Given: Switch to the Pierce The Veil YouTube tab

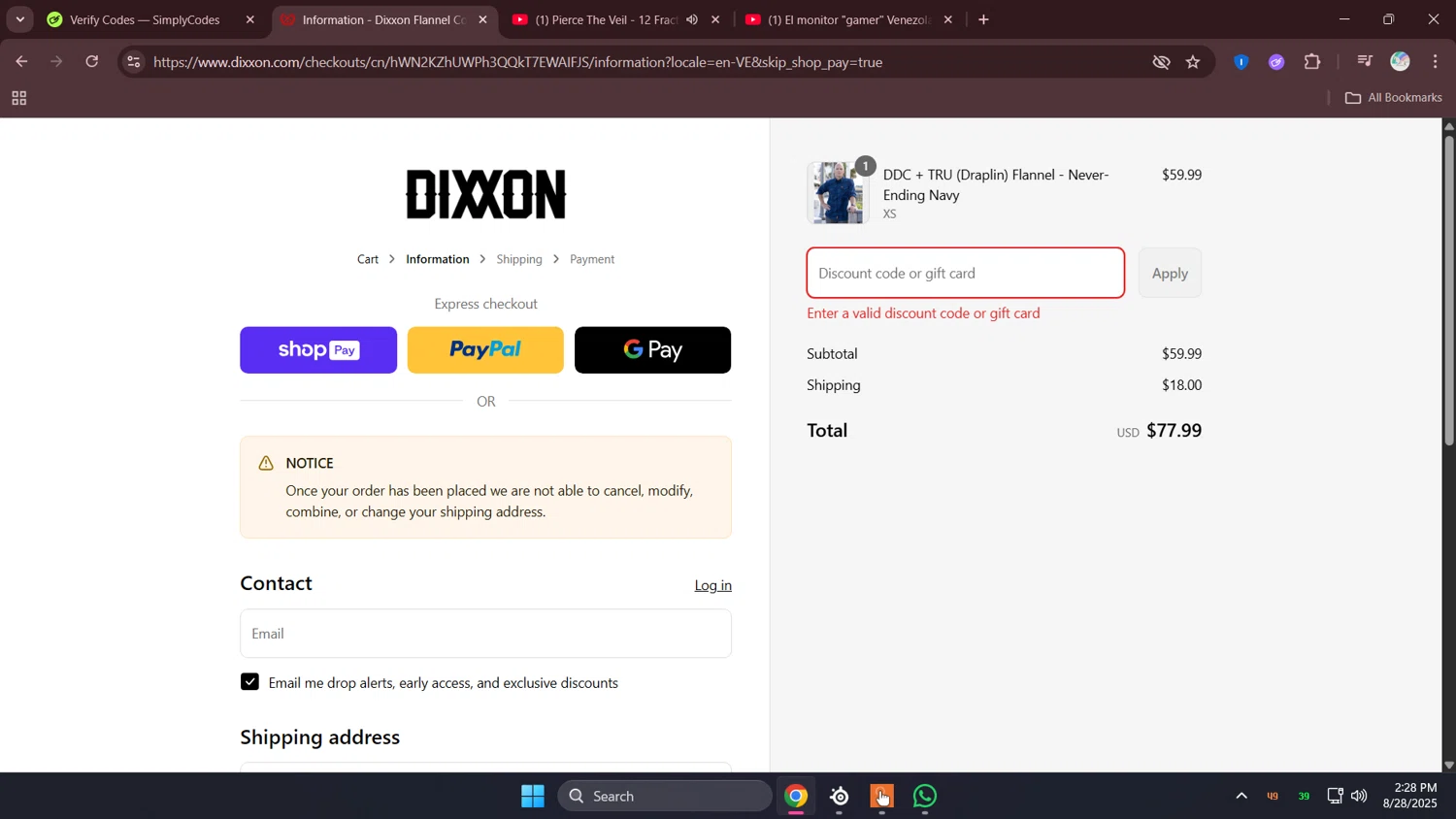Looking at the screenshot, I should click(605, 19).
